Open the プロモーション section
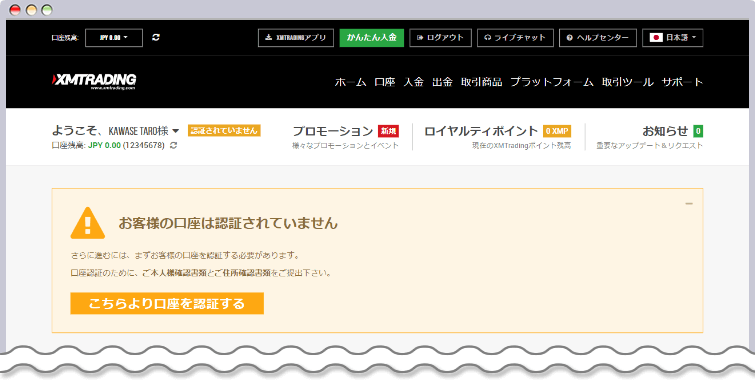This screenshot has height=380, width=755. [x=333, y=131]
